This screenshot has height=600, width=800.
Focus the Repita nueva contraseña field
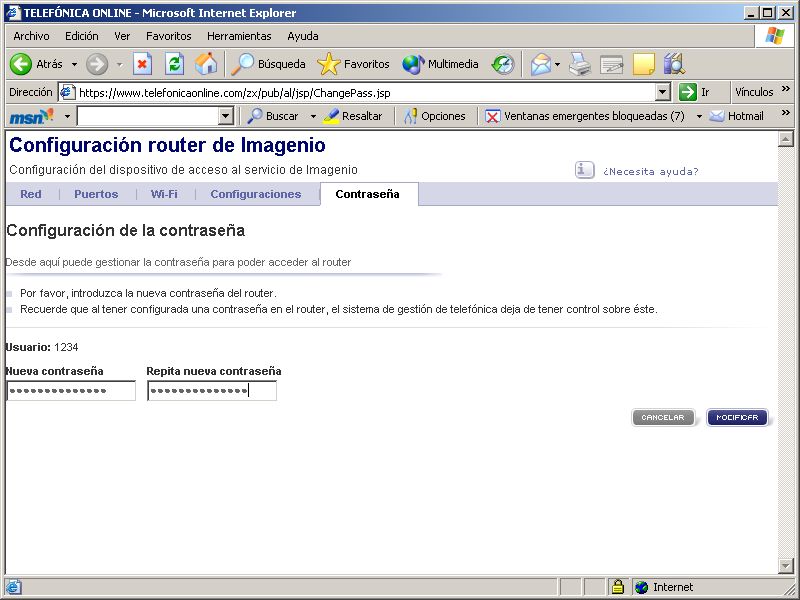click(212, 391)
